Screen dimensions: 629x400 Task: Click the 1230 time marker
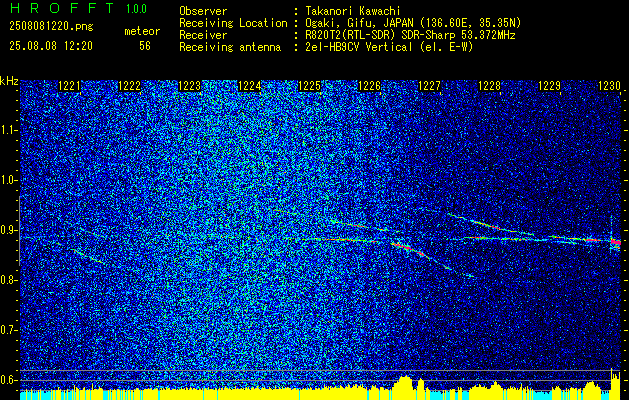click(x=609, y=85)
